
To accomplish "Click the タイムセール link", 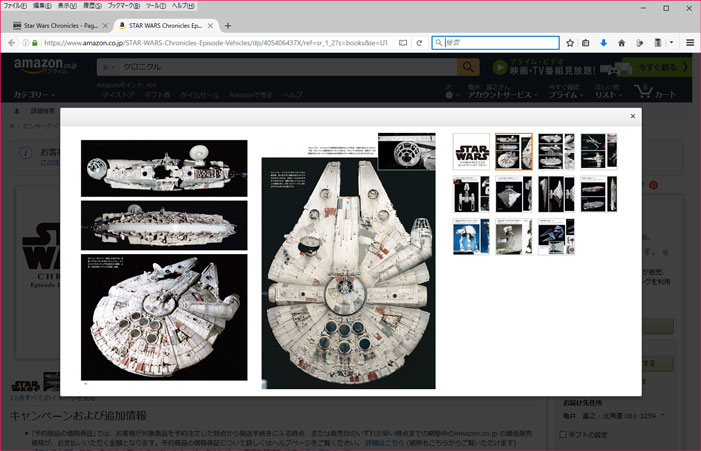I will tap(199, 95).
